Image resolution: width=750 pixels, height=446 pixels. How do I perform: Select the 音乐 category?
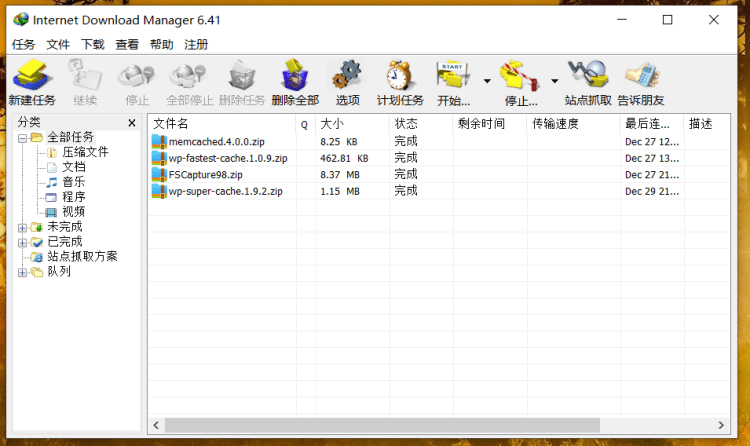74,182
